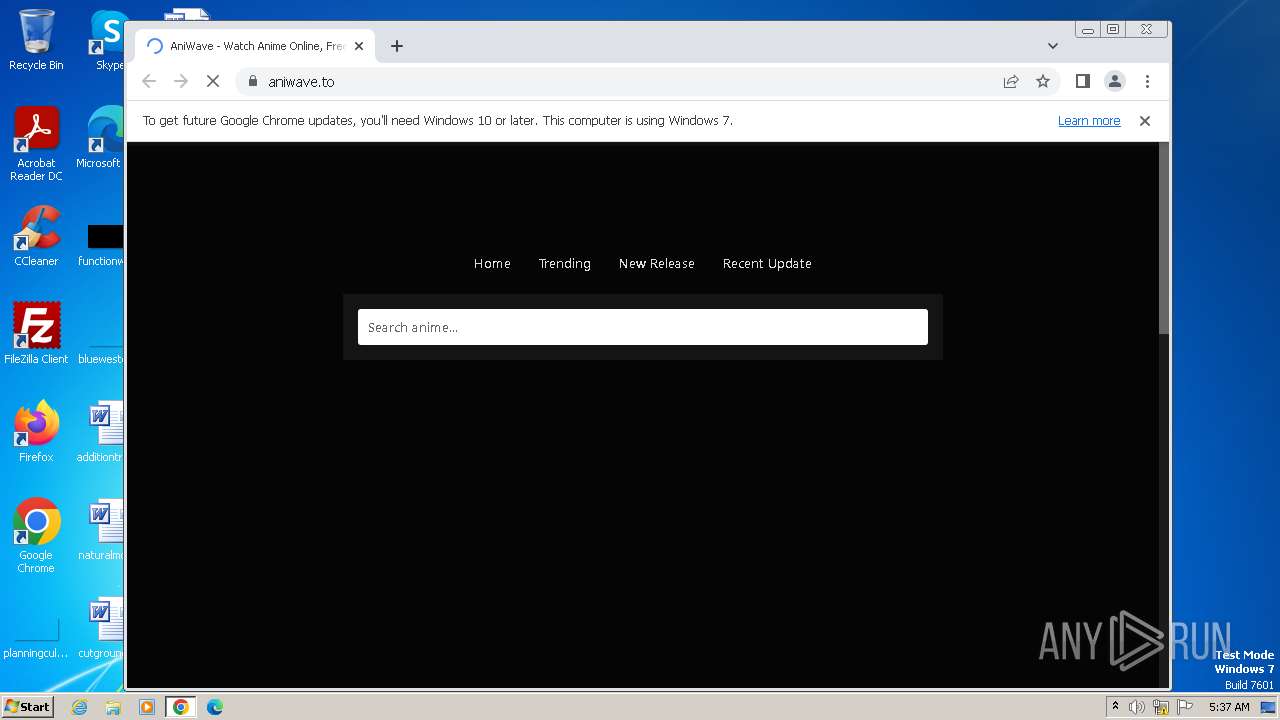Click the taskbar clock showing 5:37 AM
Screen dimensions: 1280x720
click(x=1229, y=707)
